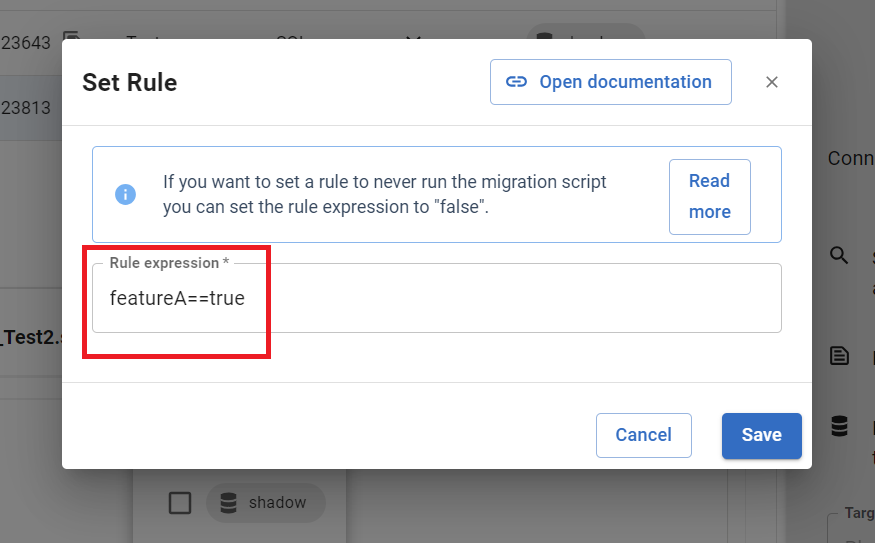Viewport: 875px width, 543px height.
Task: Cancel the rule dialog
Action: [643, 435]
